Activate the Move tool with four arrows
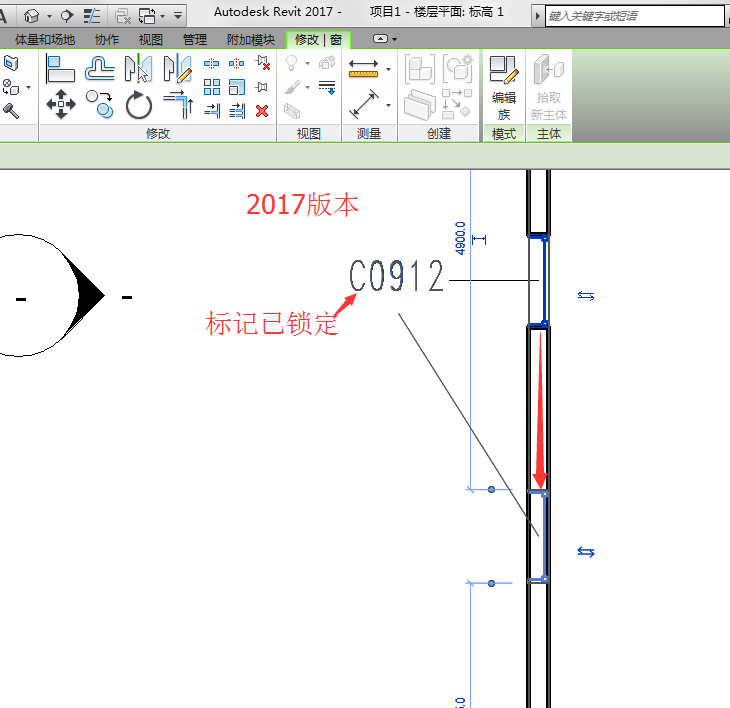 point(61,103)
